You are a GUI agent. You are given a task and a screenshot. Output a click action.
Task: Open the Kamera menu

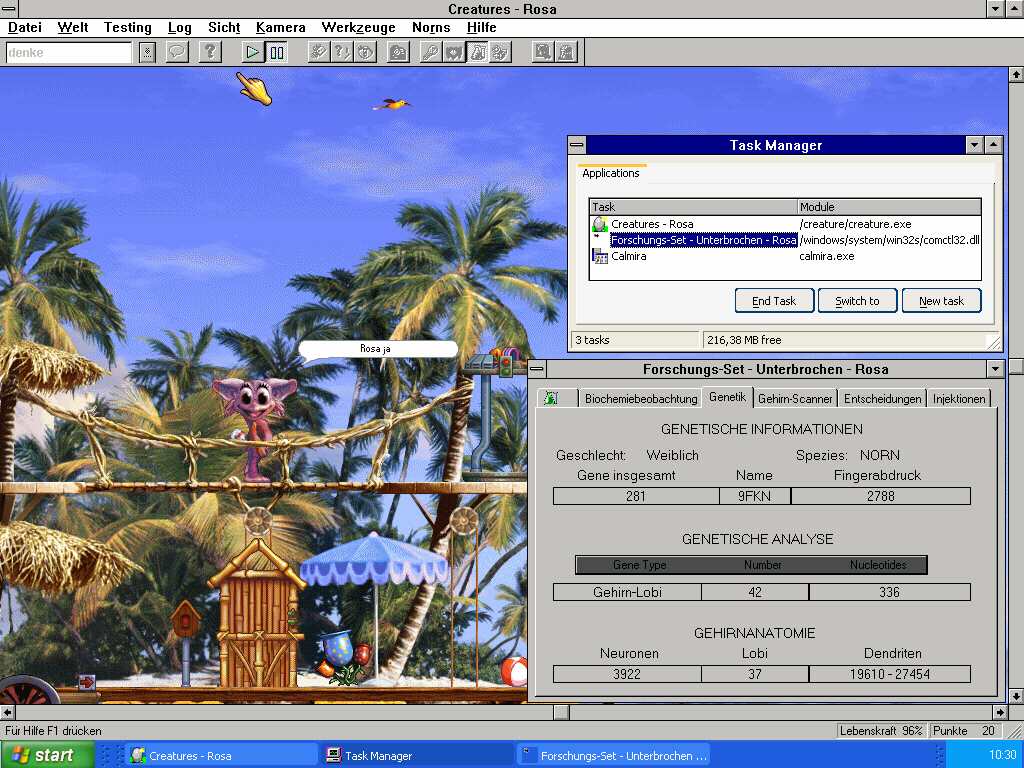281,27
